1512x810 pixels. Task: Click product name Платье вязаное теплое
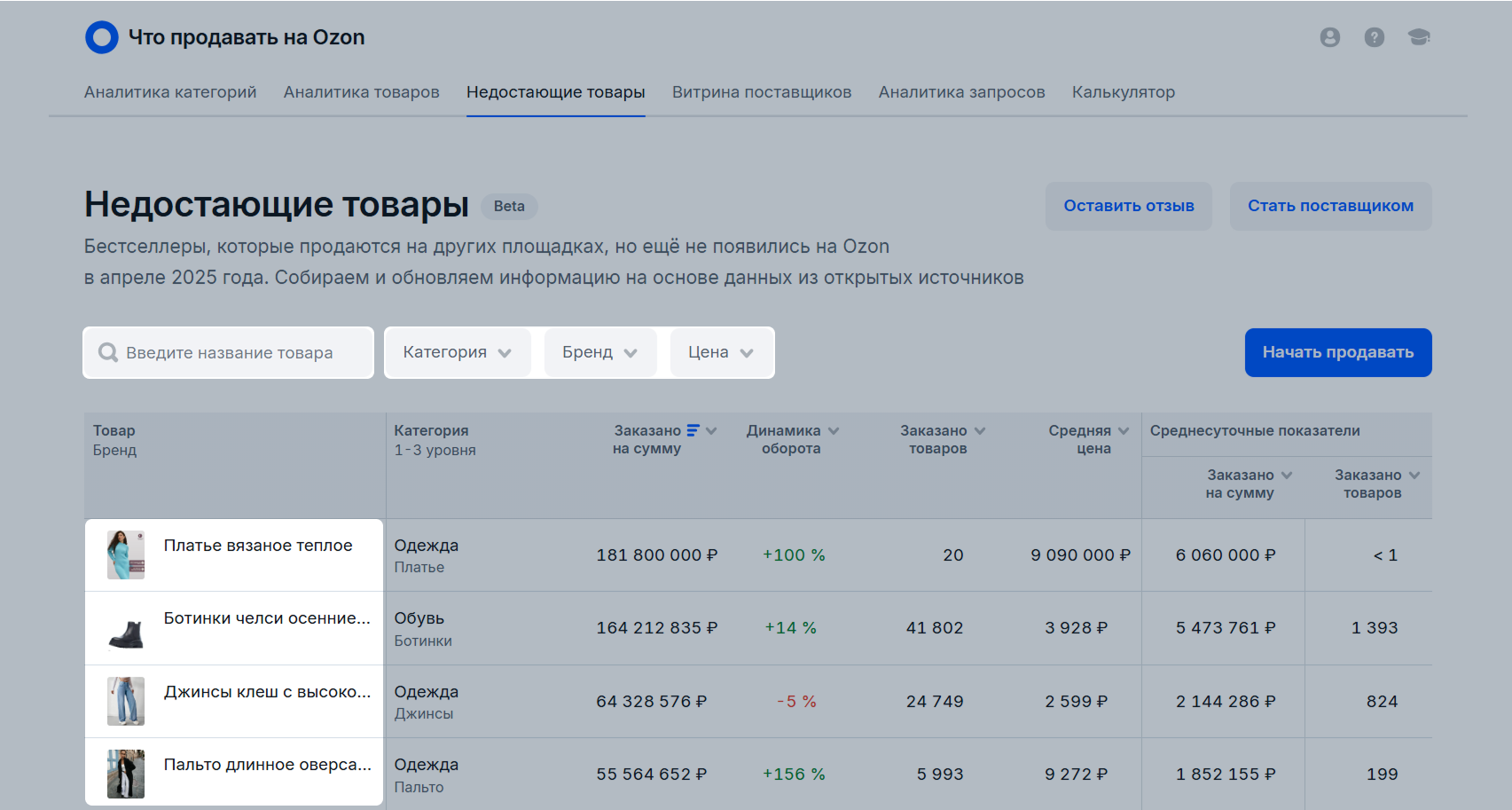click(x=258, y=546)
